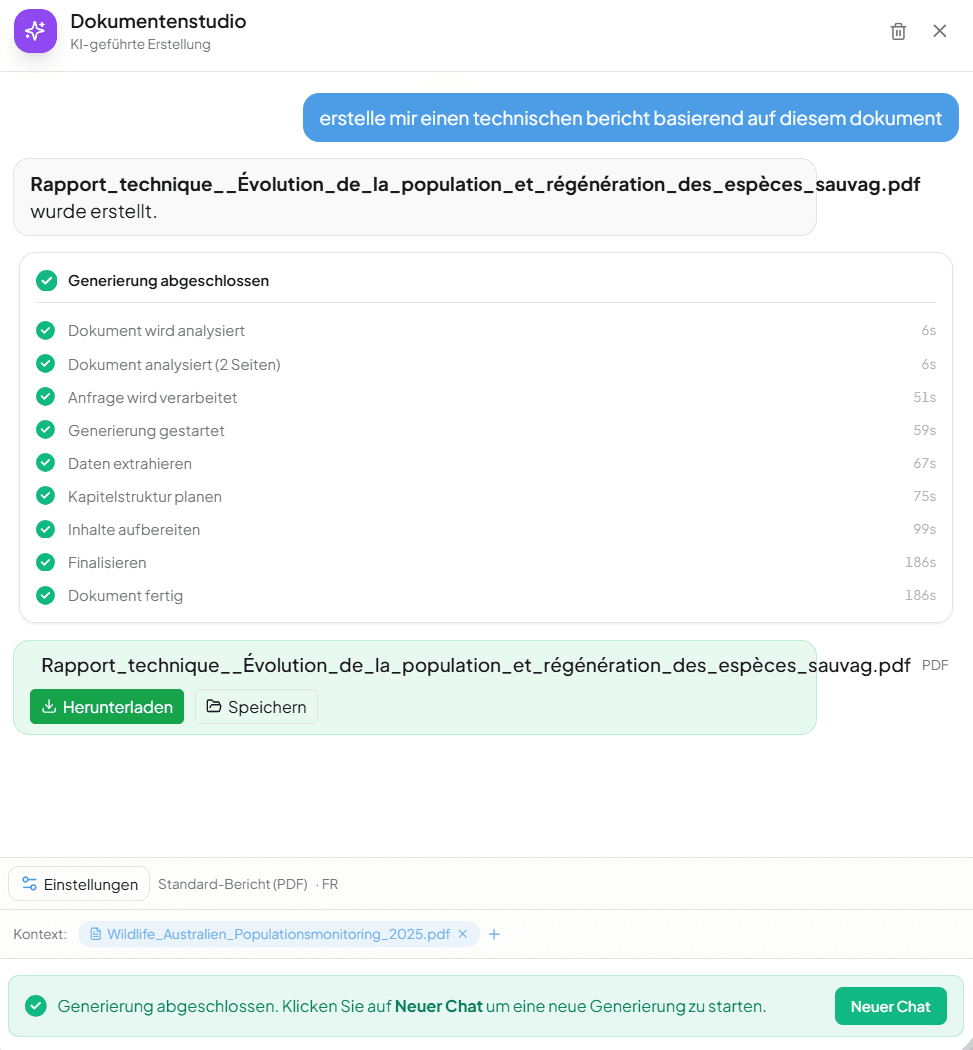Click the check icon next to Daten extrahieren
The height and width of the screenshot is (1050, 973).
(45, 463)
